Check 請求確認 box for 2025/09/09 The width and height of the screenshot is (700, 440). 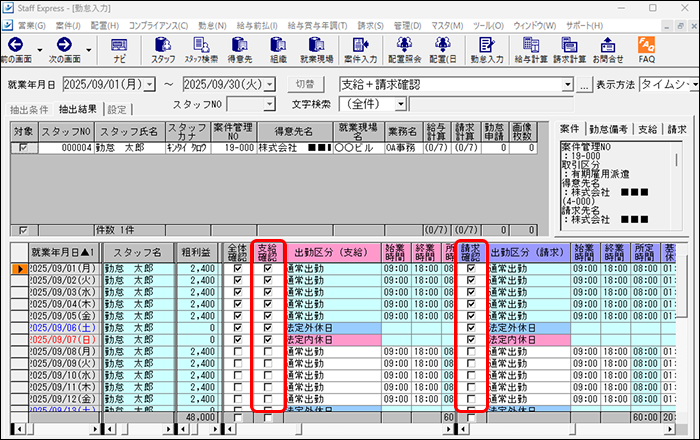(x=471, y=364)
